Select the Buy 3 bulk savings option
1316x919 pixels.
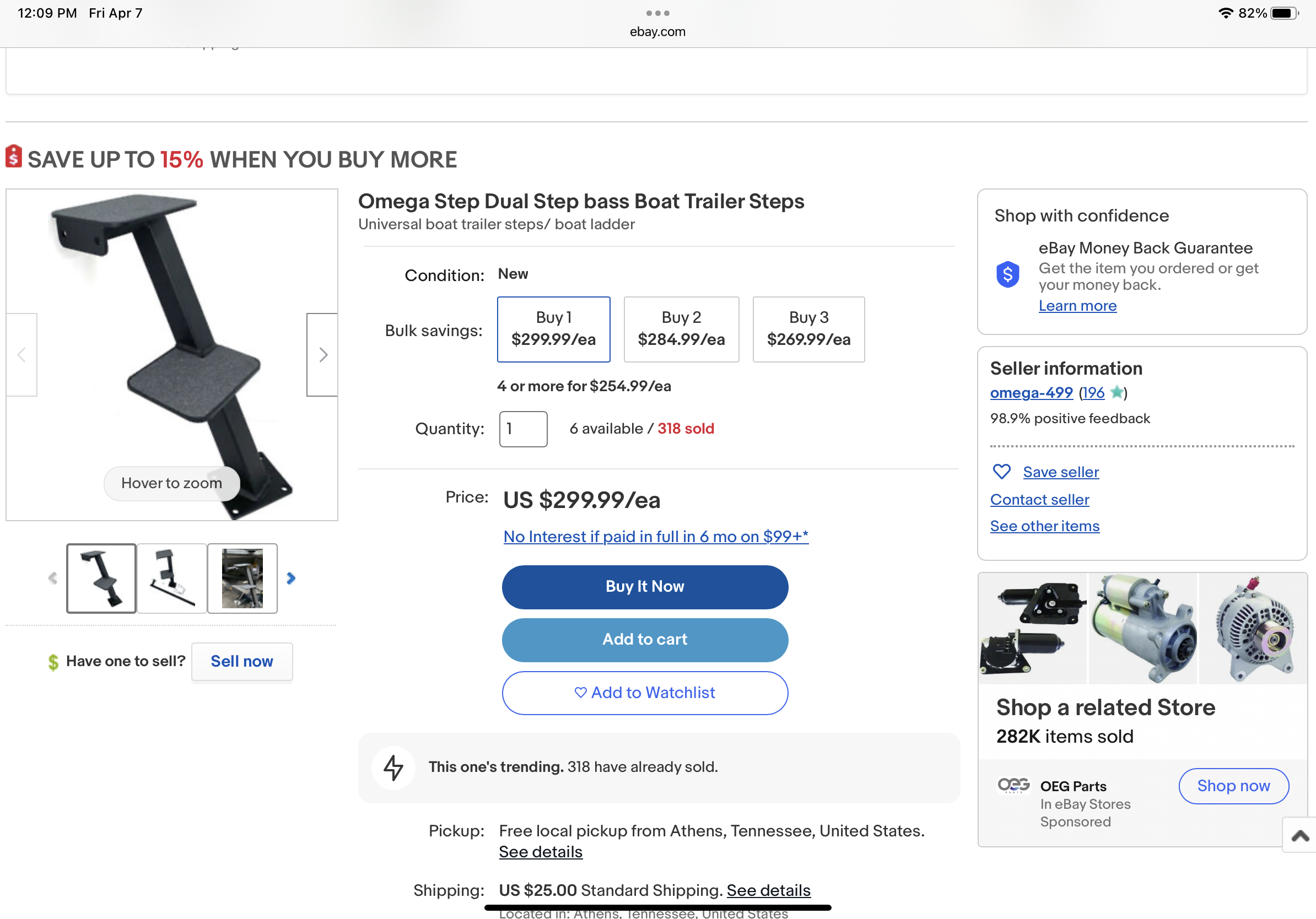pyautogui.click(x=808, y=329)
